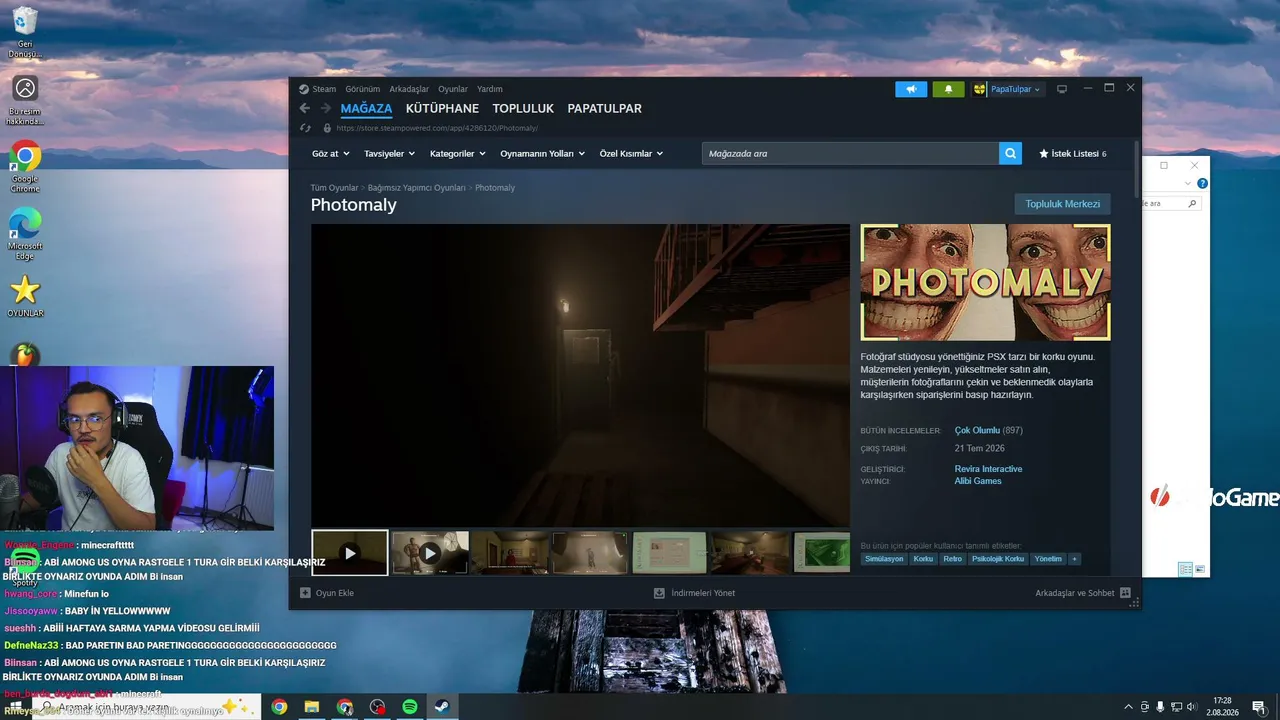The image size is (1280, 720).
Task: Click the Steam logo in title bar
Action: 304,89
